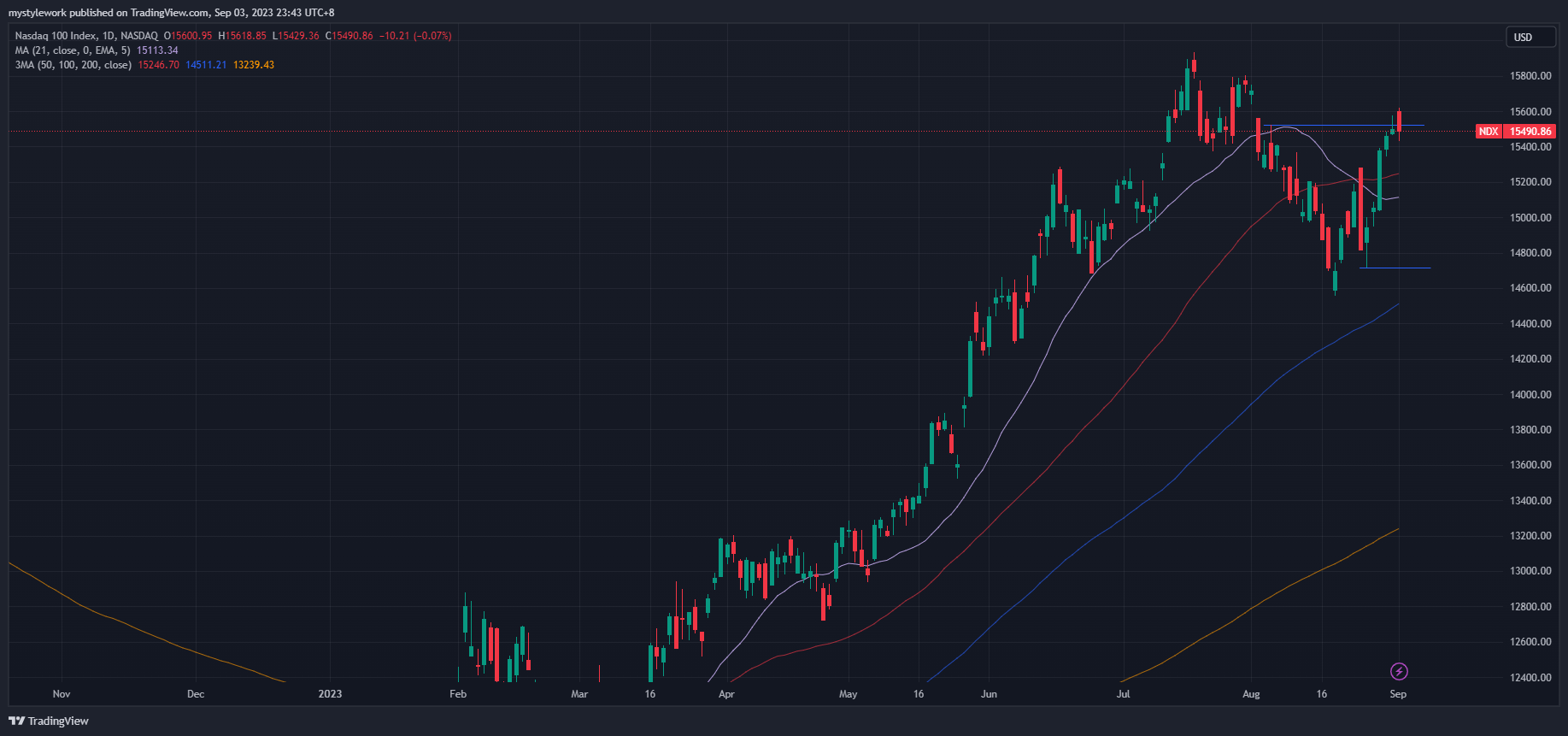Click the Jun label on time axis
The image size is (1568, 736).
tap(989, 694)
